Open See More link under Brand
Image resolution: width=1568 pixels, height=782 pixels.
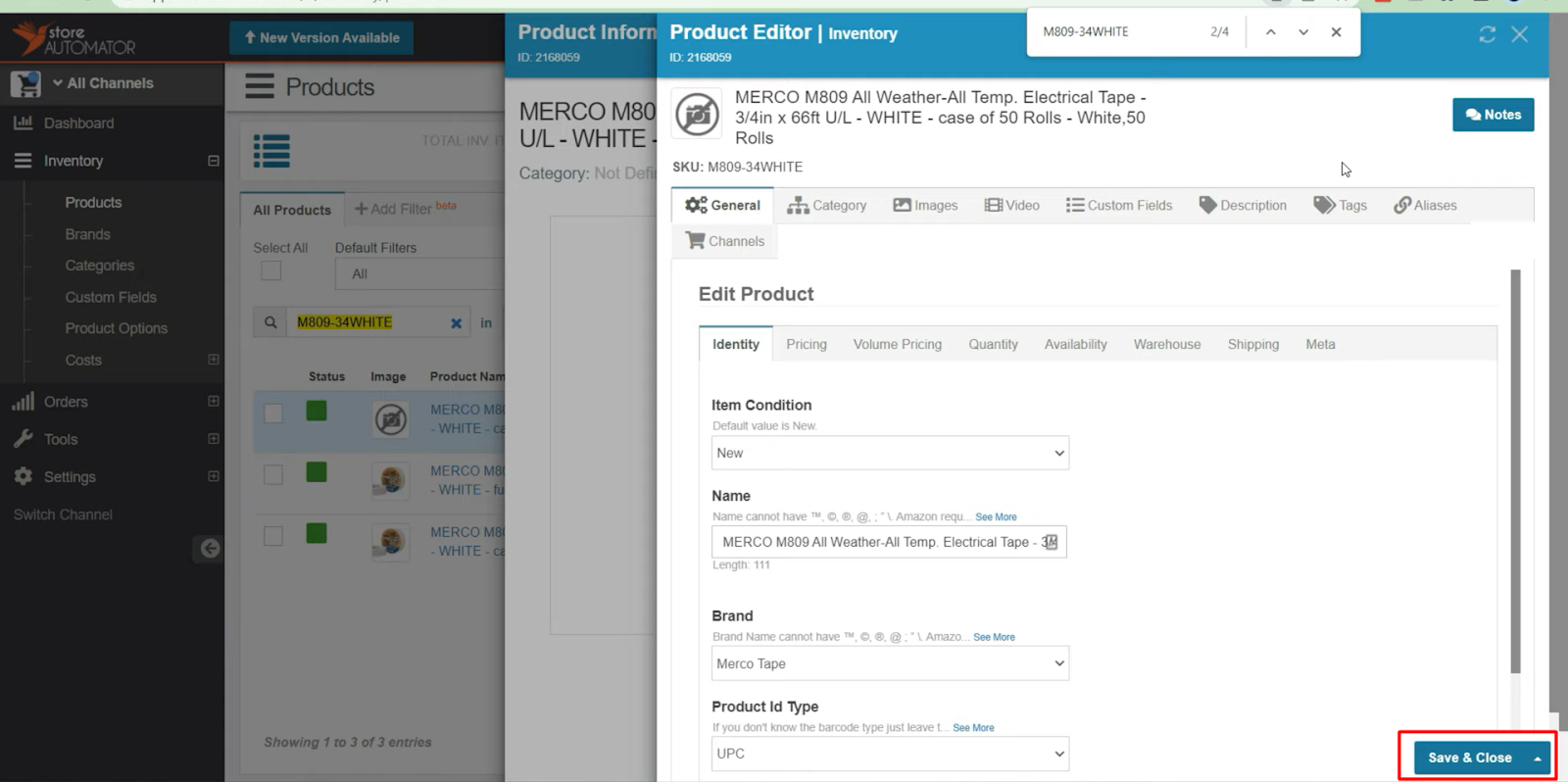[x=994, y=637]
